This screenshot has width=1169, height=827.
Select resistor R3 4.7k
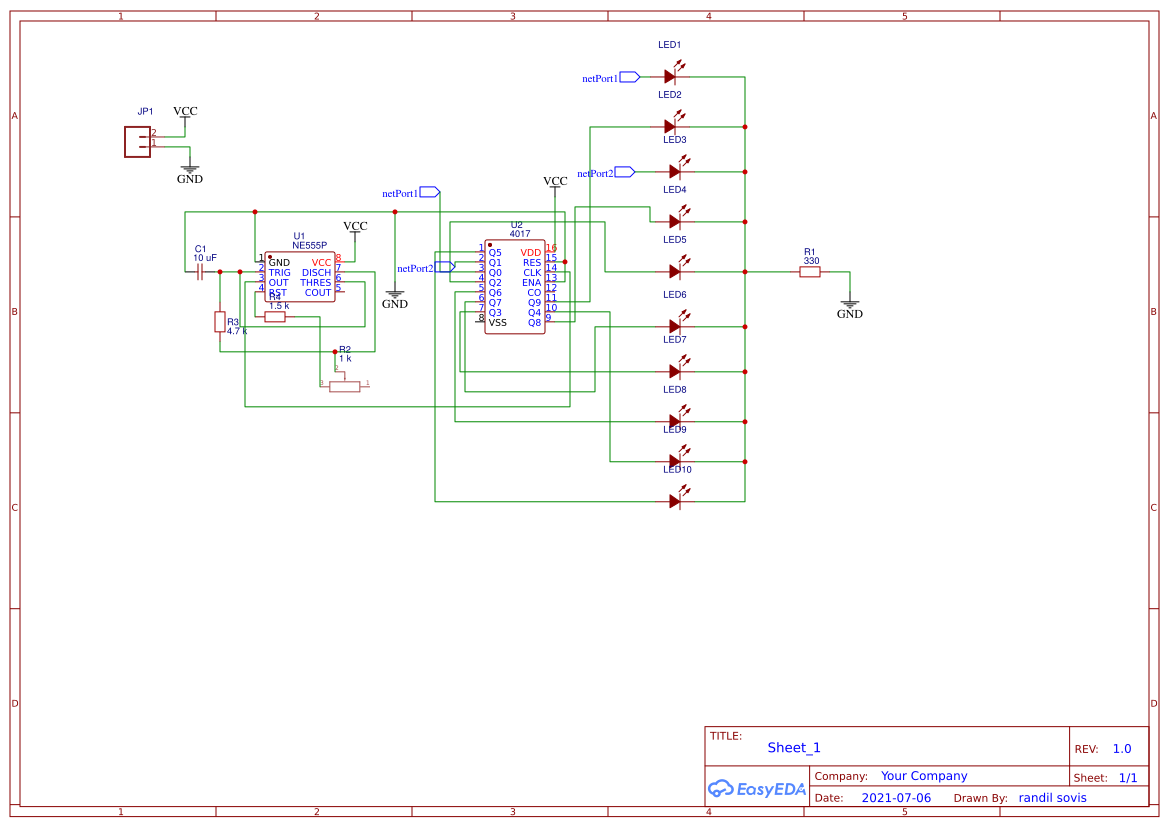(x=221, y=322)
